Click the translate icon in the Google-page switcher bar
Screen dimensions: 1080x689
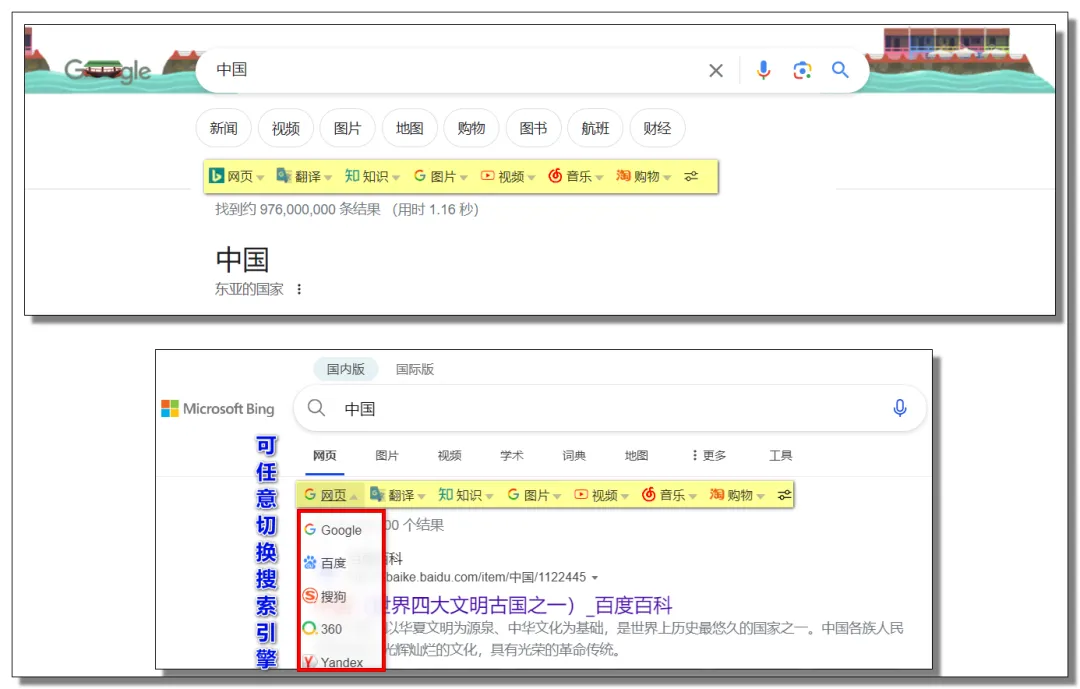click(x=284, y=176)
